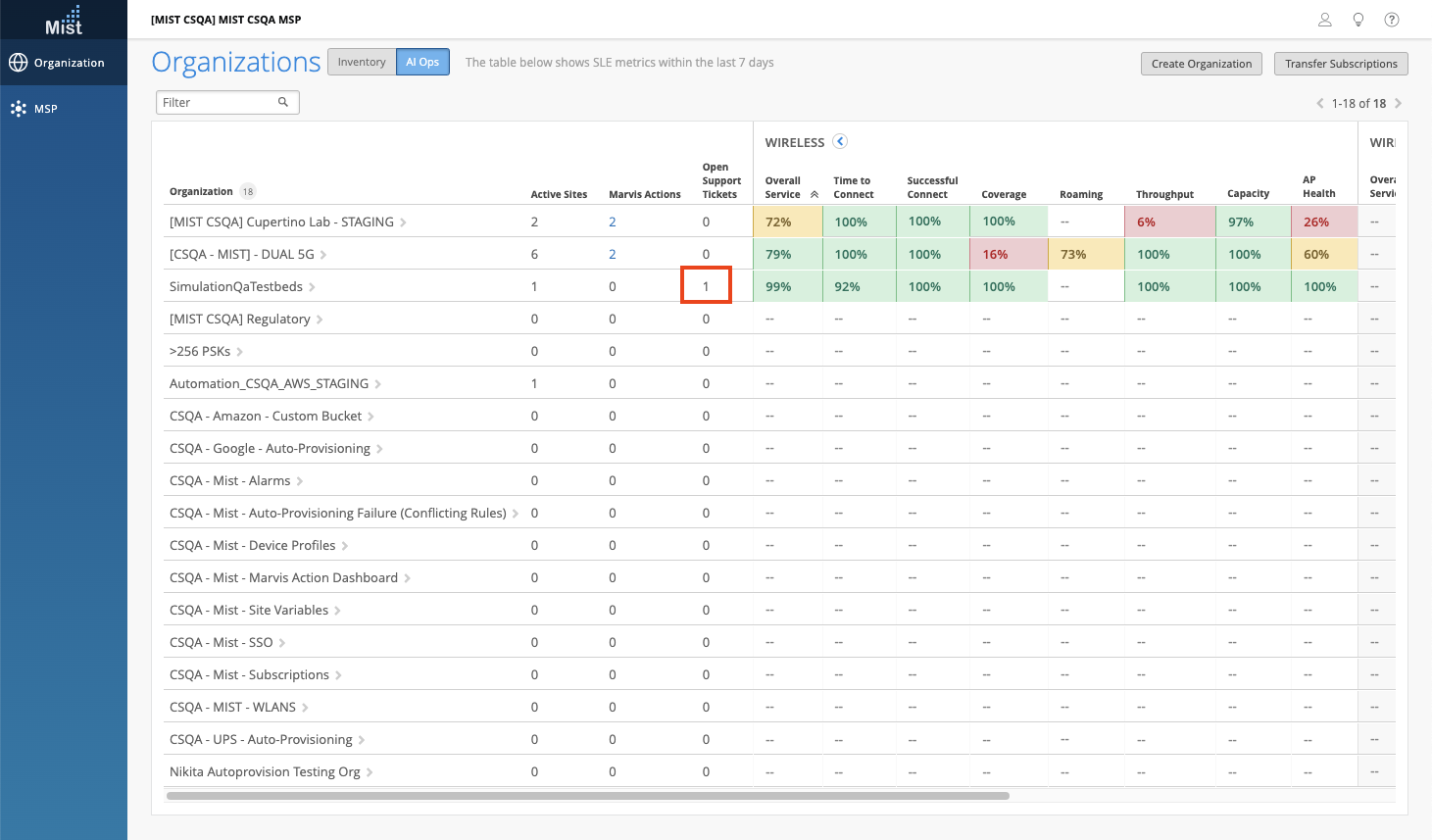Go to previous page of organizations
Screen dimensions: 1432x840
coord(1319,103)
